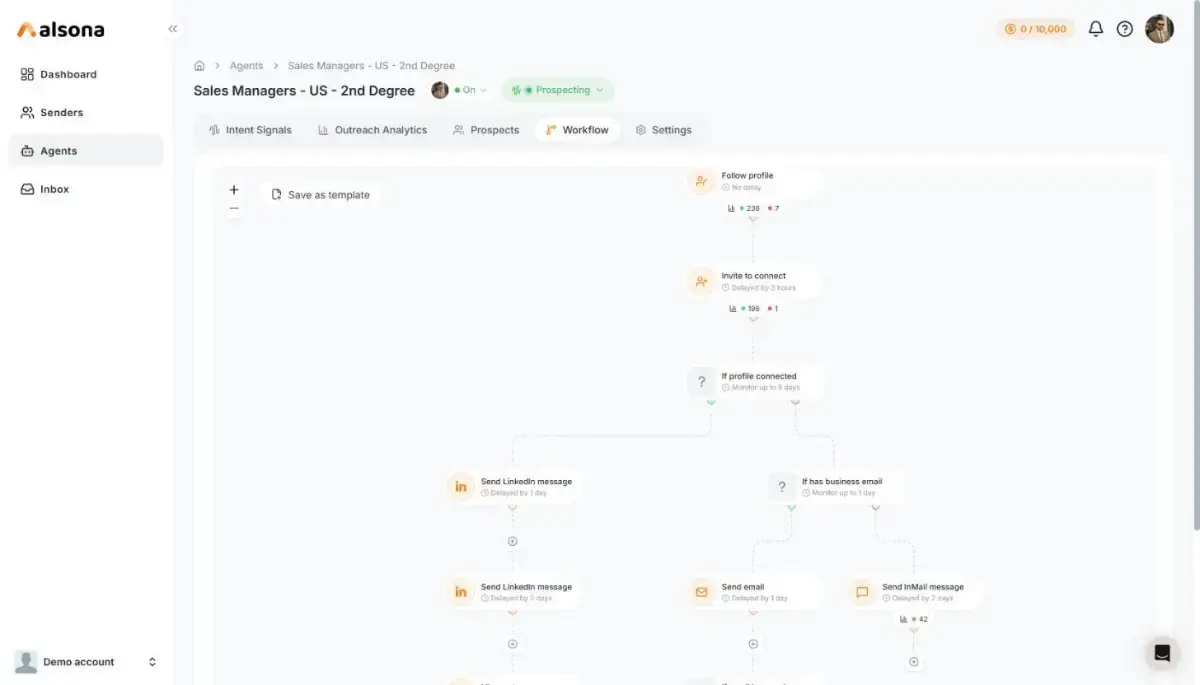Viewport: 1200px width, 685px height.
Task: Open the If has business email condition label
Action: 842,481
